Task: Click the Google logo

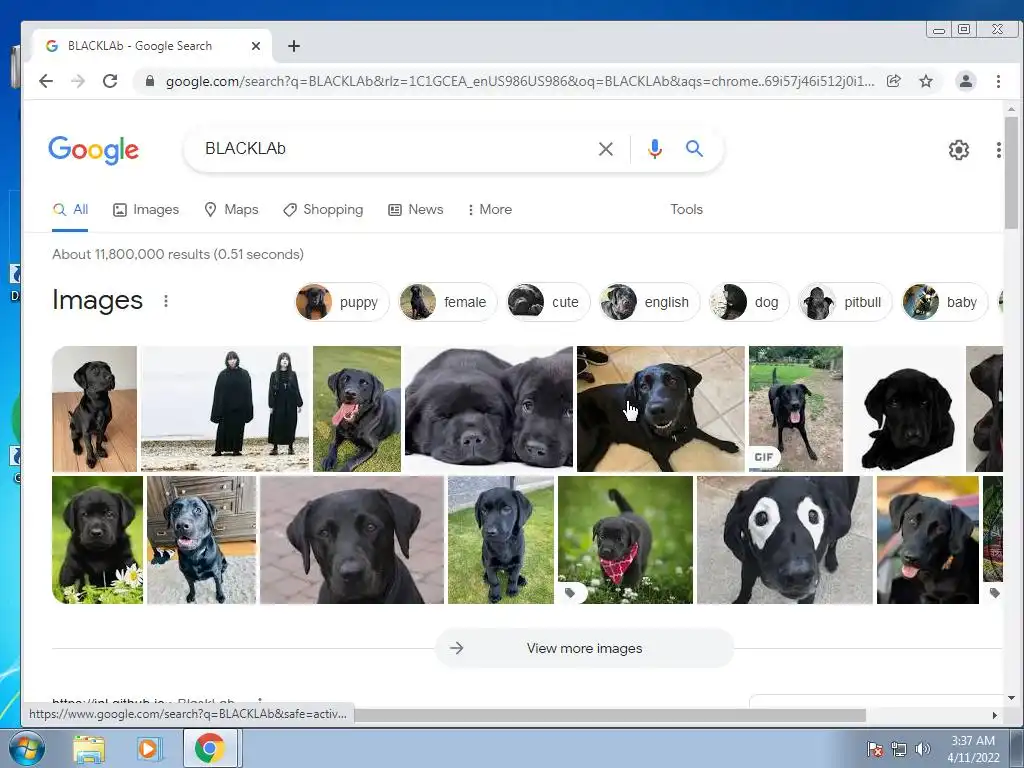Action: click(x=93, y=150)
